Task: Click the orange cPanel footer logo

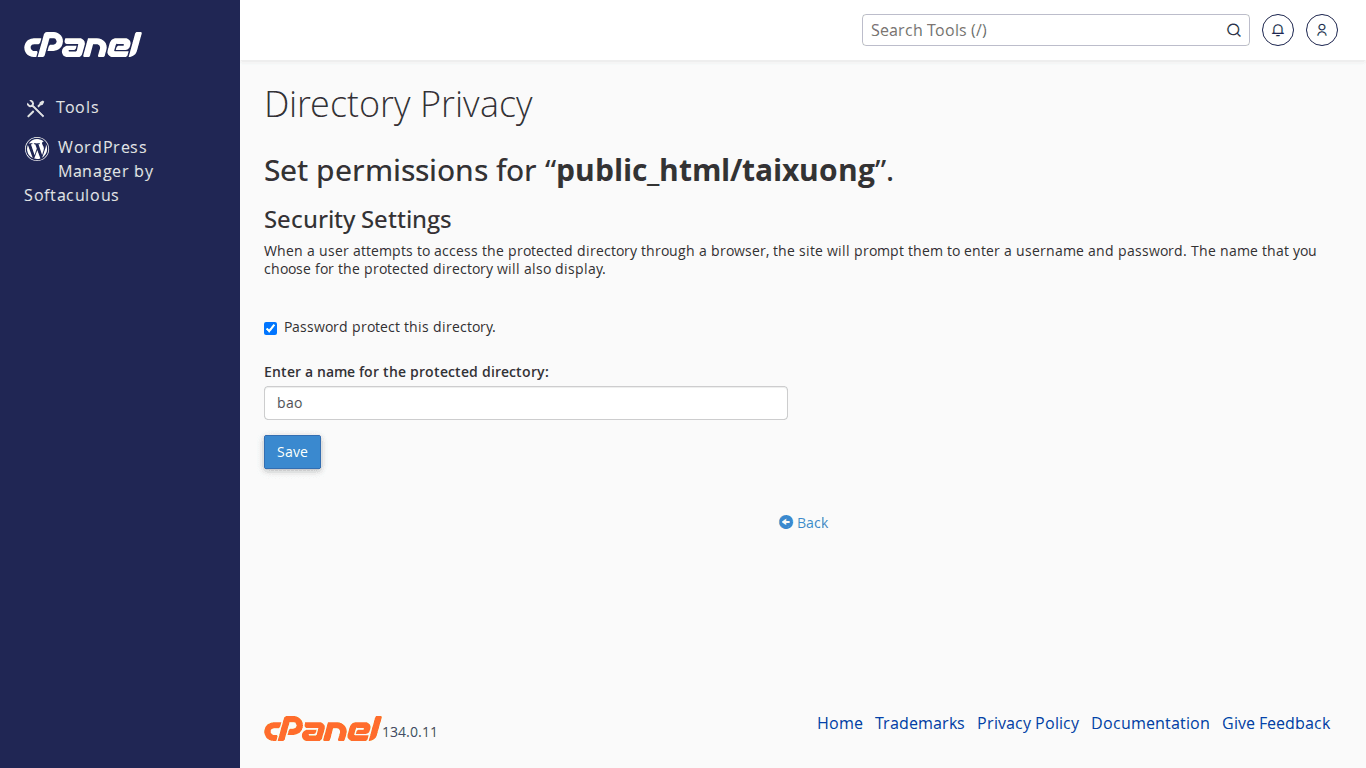Action: pos(322,729)
